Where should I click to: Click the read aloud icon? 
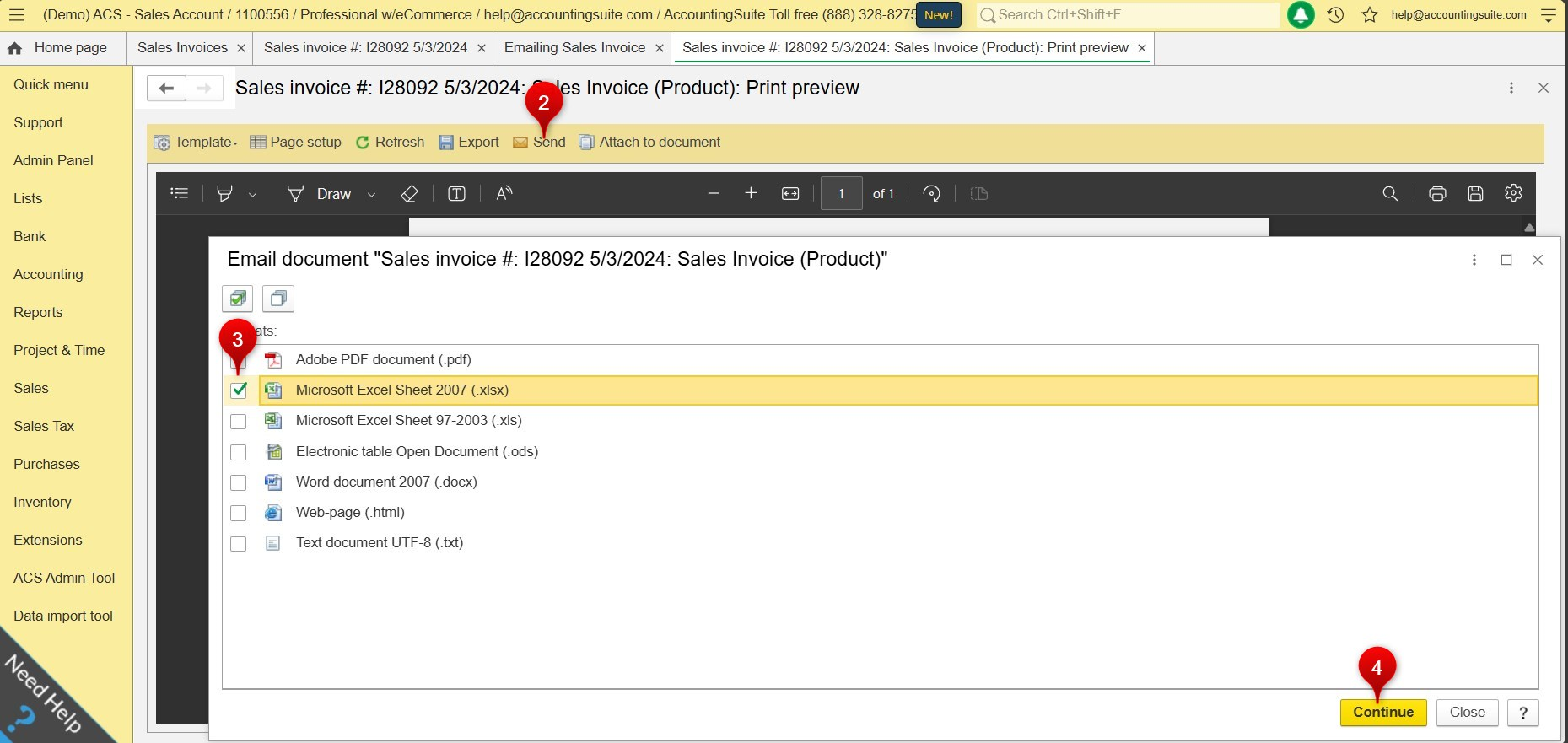504,193
